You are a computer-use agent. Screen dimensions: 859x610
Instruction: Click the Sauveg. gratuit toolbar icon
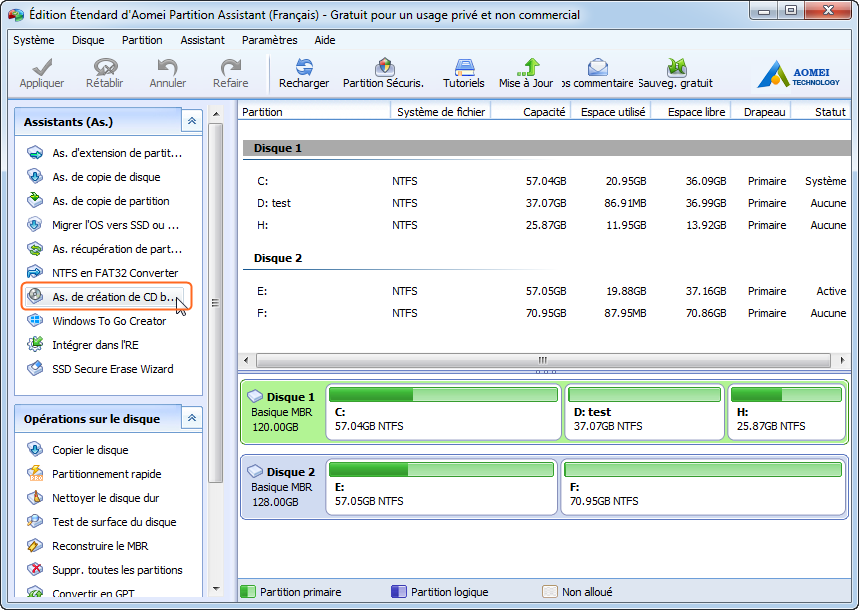pyautogui.click(x=677, y=67)
